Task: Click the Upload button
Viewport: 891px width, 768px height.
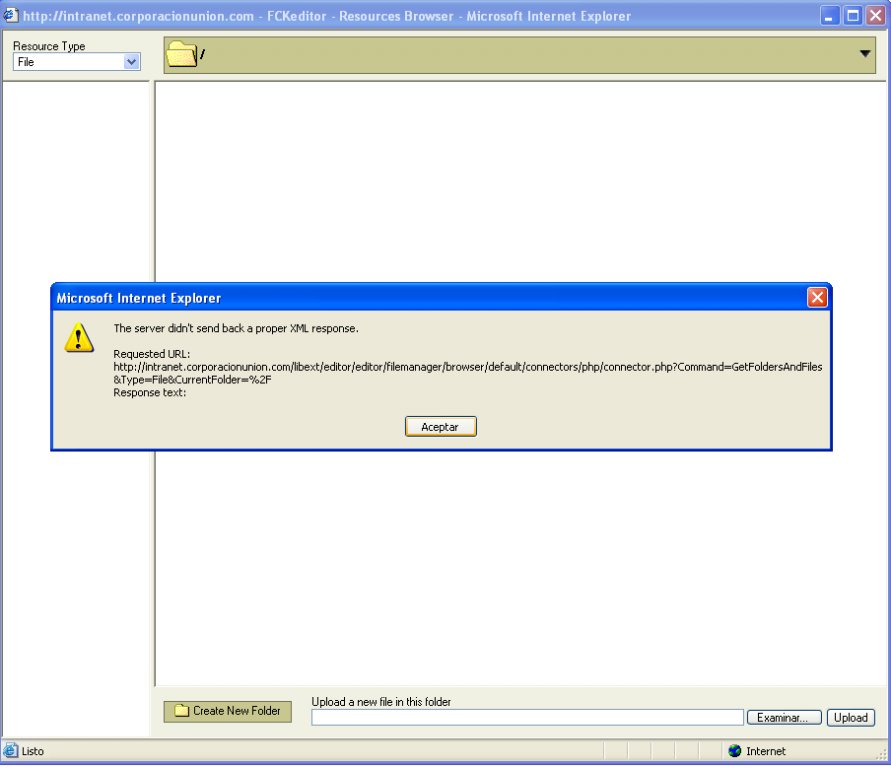Action: coord(851,717)
